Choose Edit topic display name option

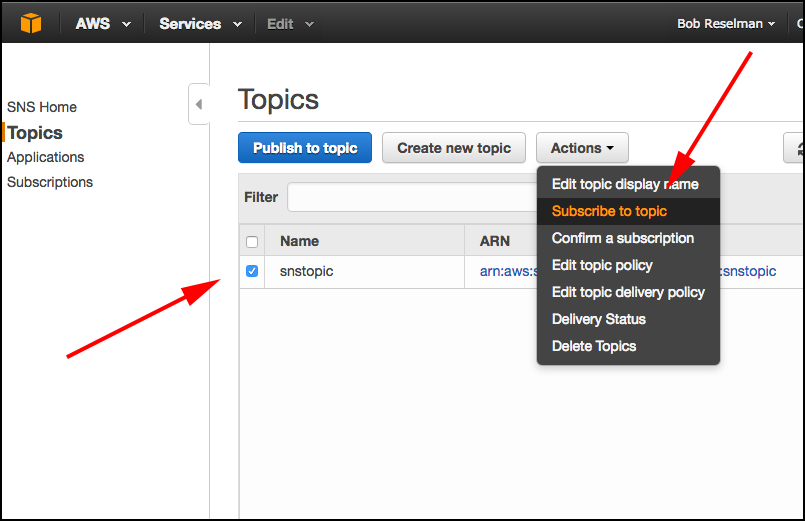coord(625,184)
